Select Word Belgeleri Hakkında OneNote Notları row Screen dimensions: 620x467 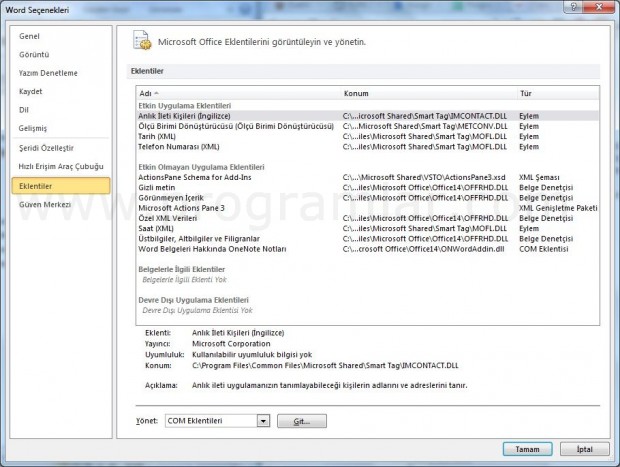367,249
